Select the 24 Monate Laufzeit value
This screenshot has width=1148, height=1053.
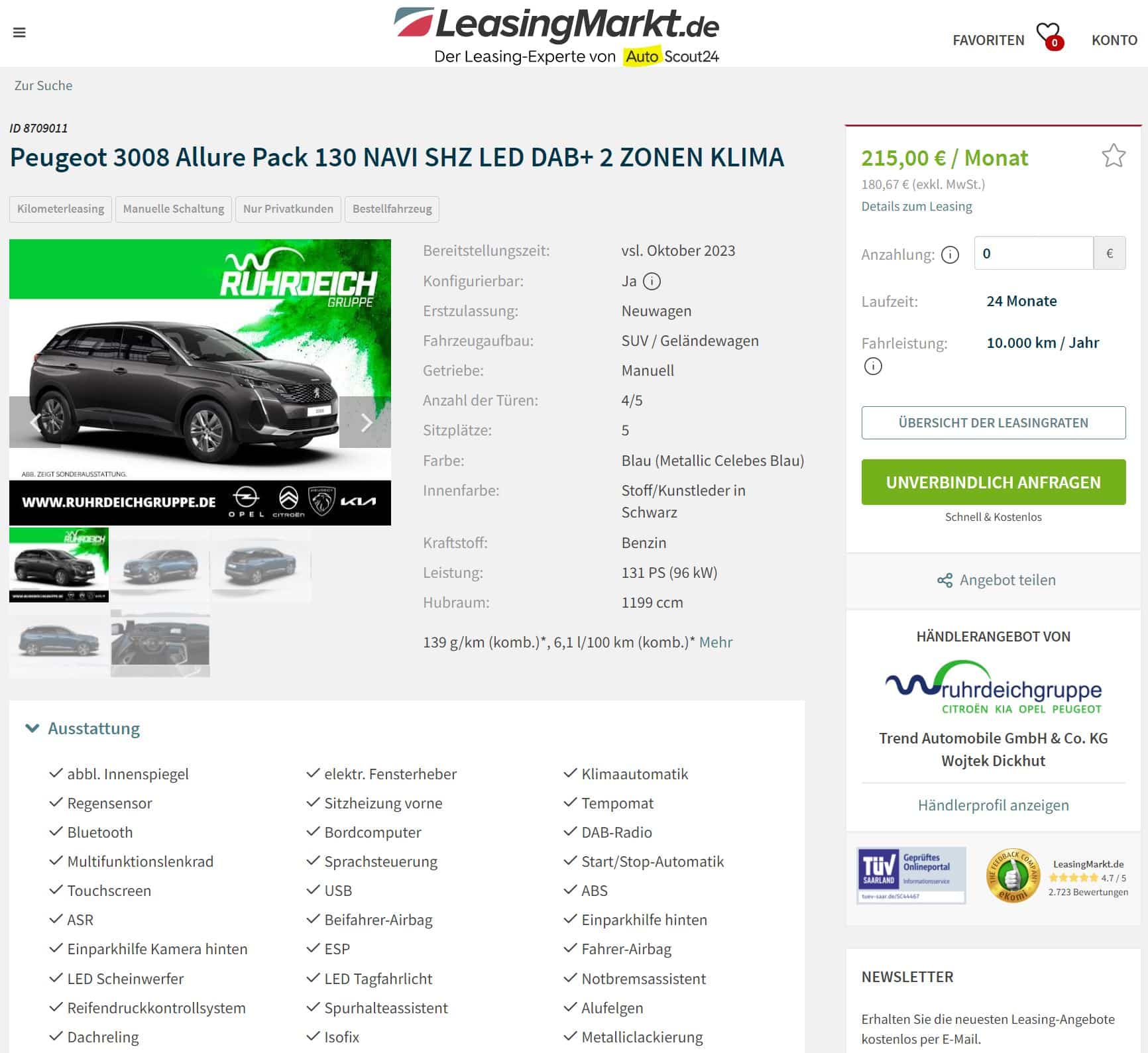tap(1021, 301)
